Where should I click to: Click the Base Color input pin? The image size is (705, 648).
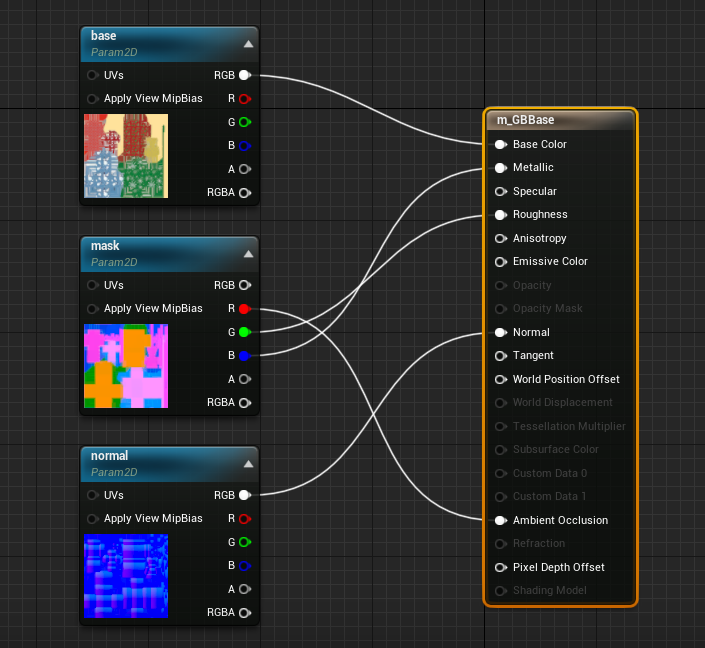(x=501, y=144)
